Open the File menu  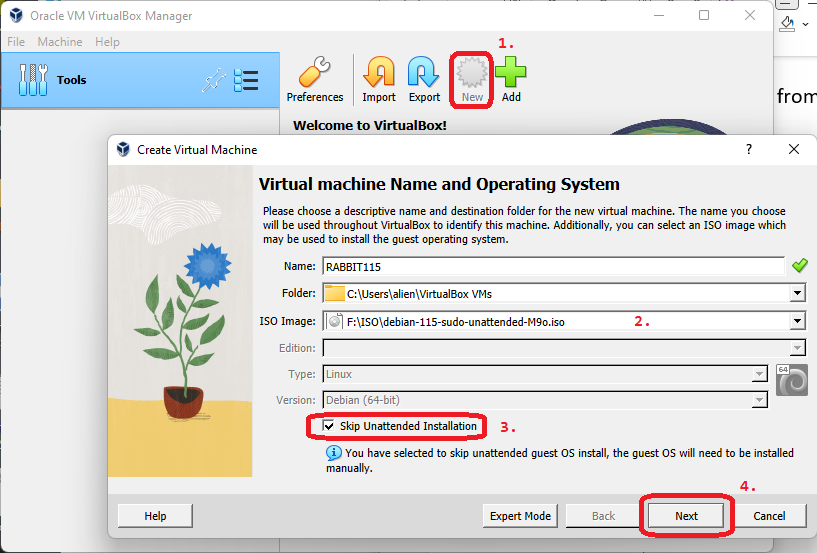pyautogui.click(x=16, y=42)
